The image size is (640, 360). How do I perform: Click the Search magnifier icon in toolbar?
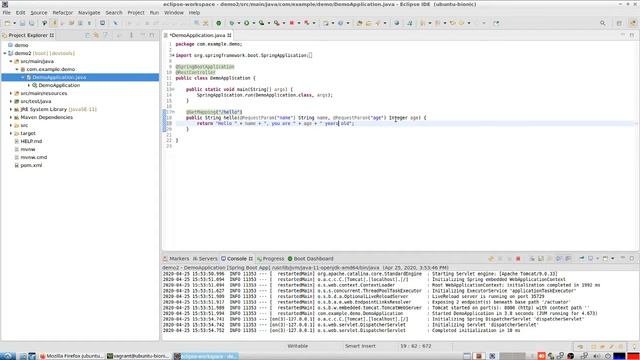point(602,23)
